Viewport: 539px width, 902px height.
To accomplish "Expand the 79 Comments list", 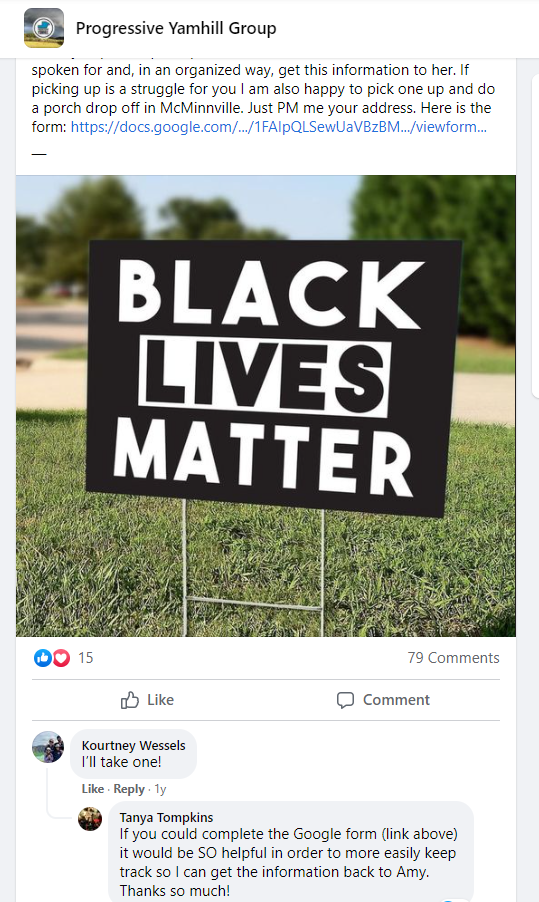I will tap(453, 658).
